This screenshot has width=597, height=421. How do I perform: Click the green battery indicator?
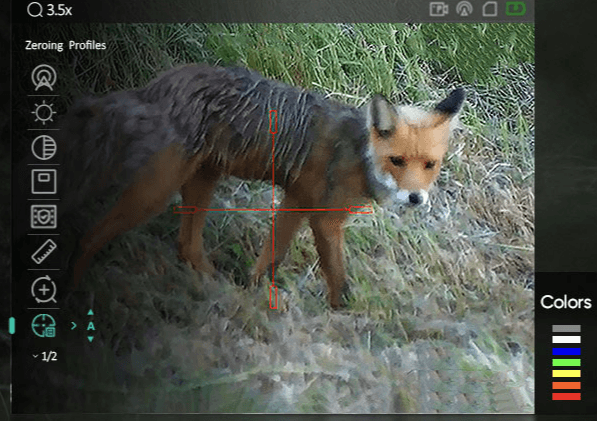pyautogui.click(x=516, y=9)
